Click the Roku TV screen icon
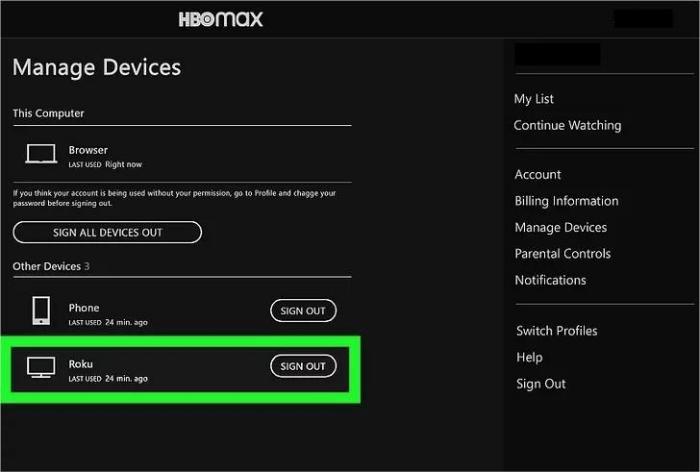 tap(41, 367)
